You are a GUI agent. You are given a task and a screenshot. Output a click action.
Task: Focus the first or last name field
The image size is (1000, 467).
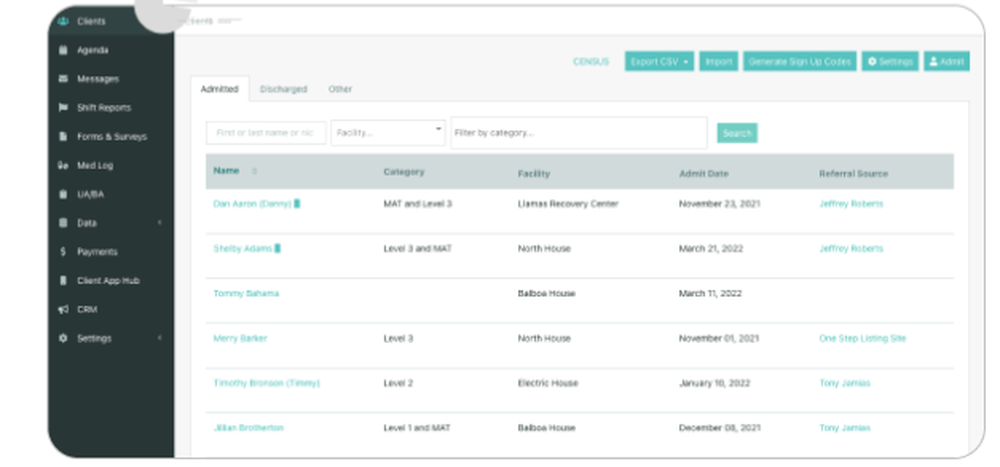(x=266, y=133)
